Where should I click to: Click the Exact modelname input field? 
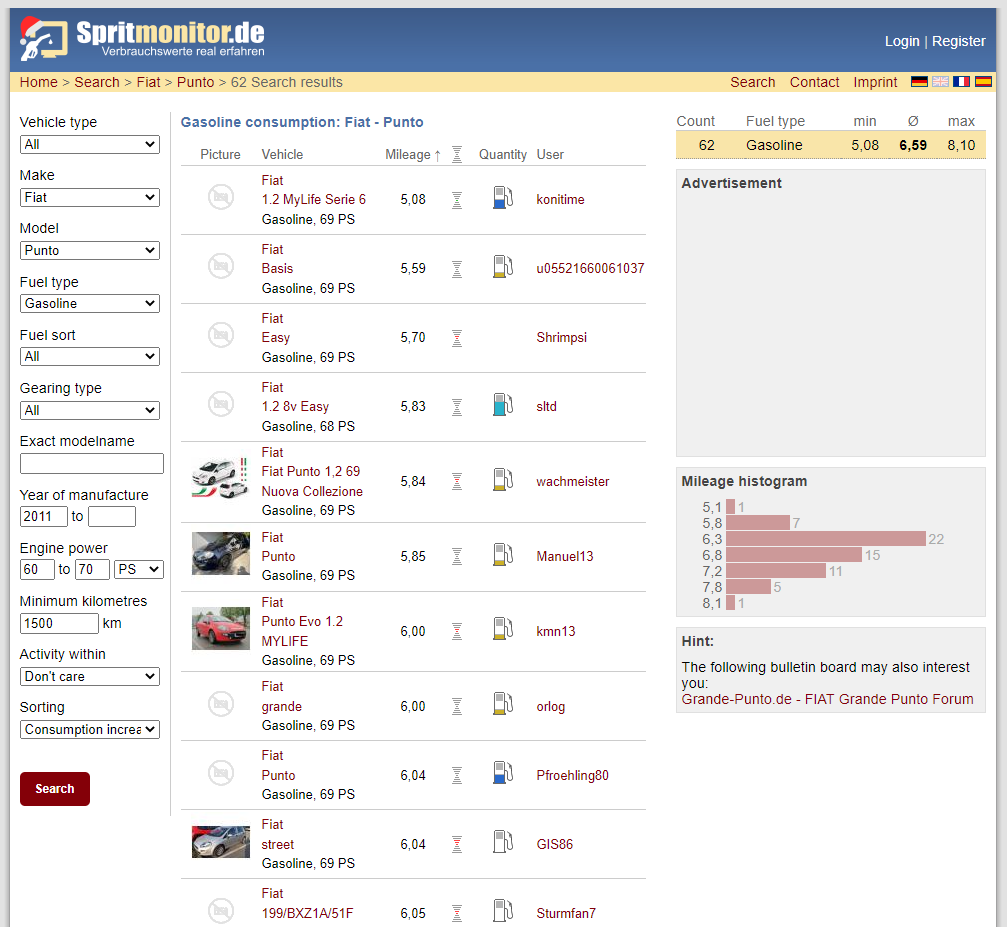pos(92,463)
